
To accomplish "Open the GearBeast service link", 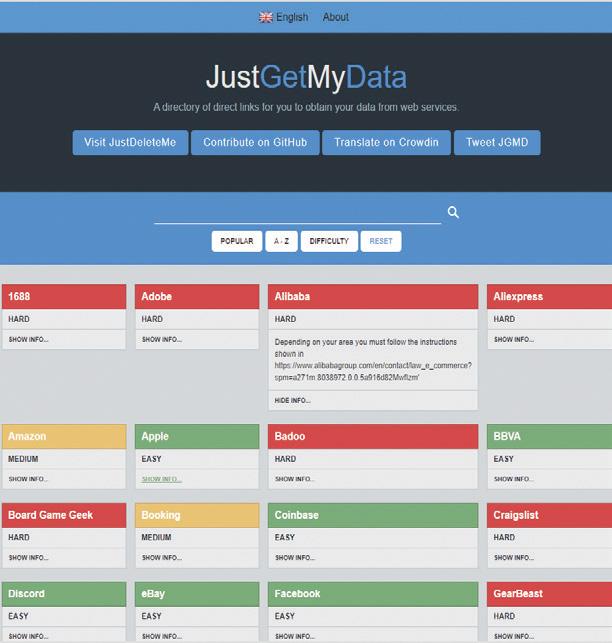I will [549, 594].
